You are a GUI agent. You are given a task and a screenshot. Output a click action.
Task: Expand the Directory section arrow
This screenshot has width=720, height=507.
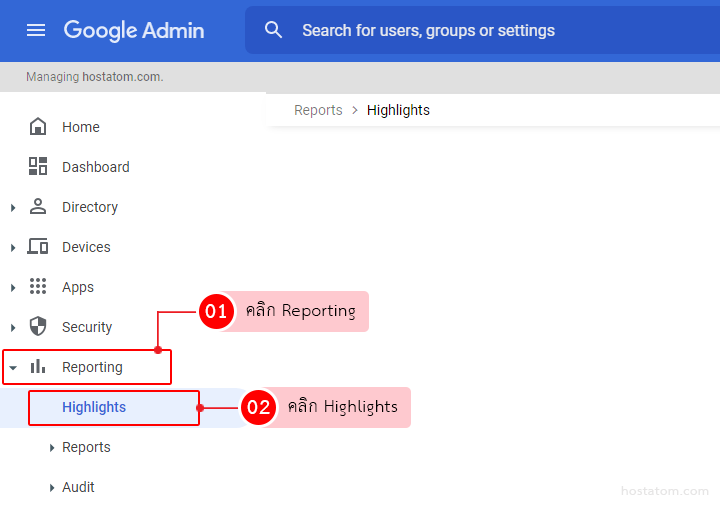pyautogui.click(x=13, y=208)
